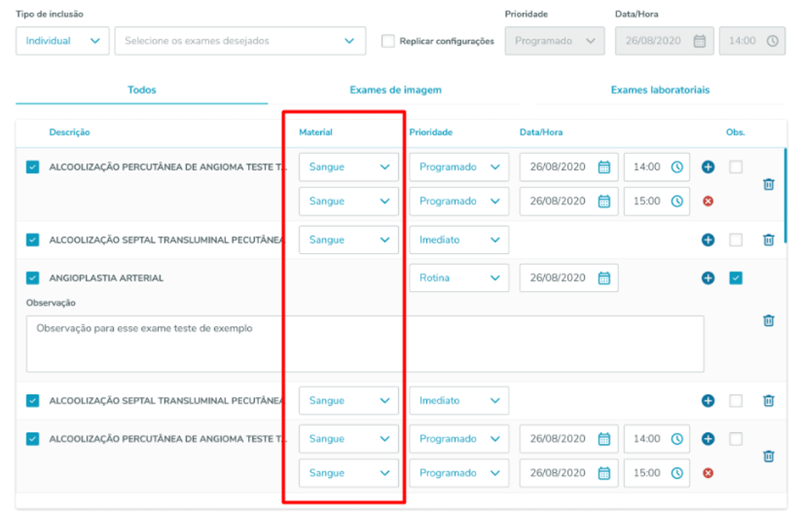Uncheck upper ALCOOLIZAÇÃO SEPTAL exam checkbox

click(x=33, y=240)
